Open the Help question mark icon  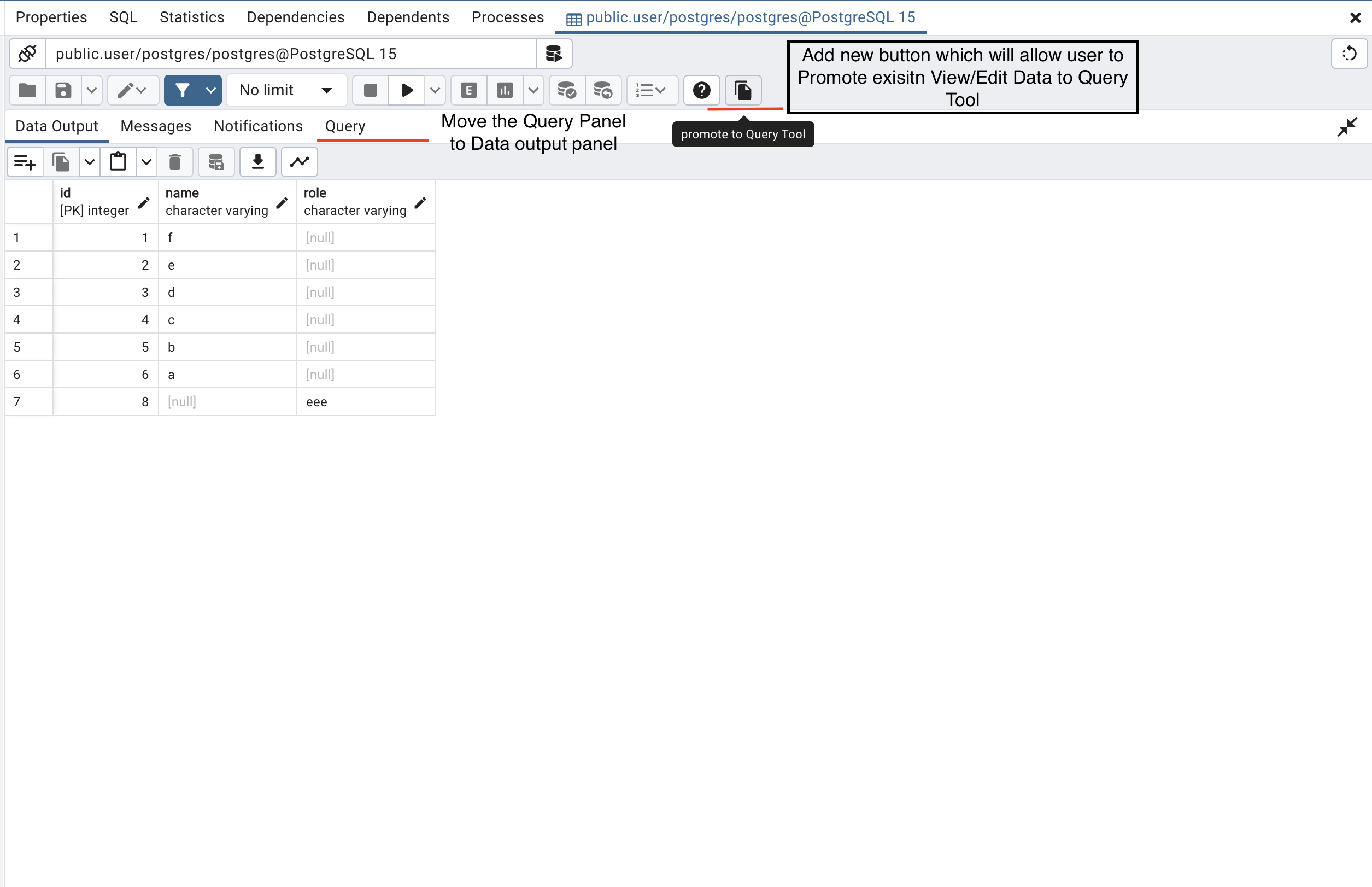pyautogui.click(x=701, y=90)
